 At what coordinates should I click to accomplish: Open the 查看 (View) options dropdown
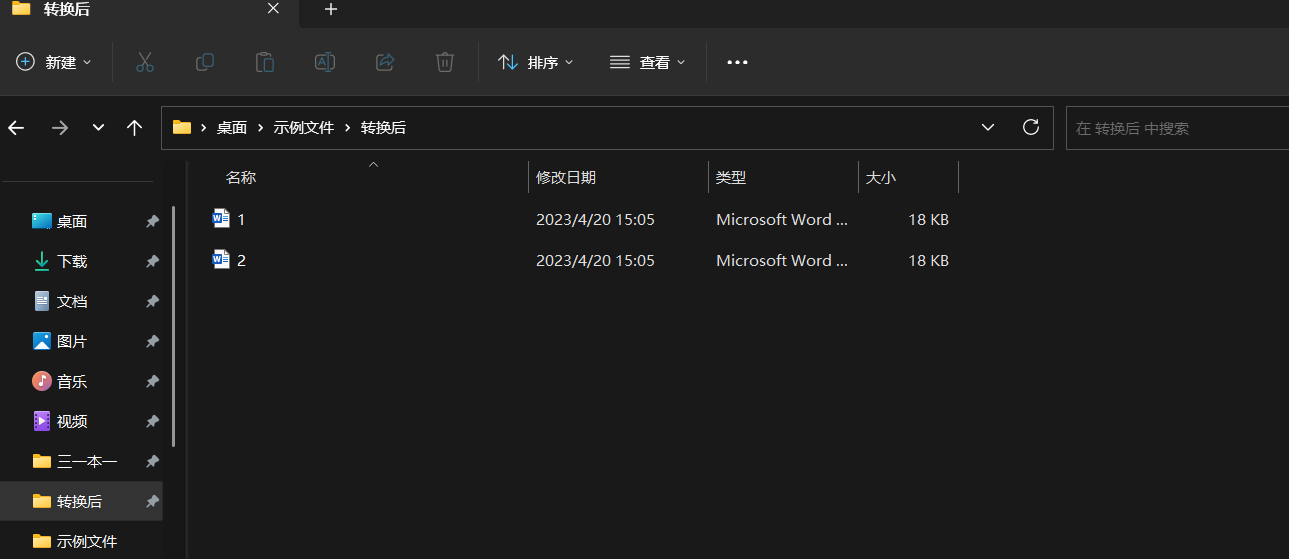pyautogui.click(x=648, y=62)
